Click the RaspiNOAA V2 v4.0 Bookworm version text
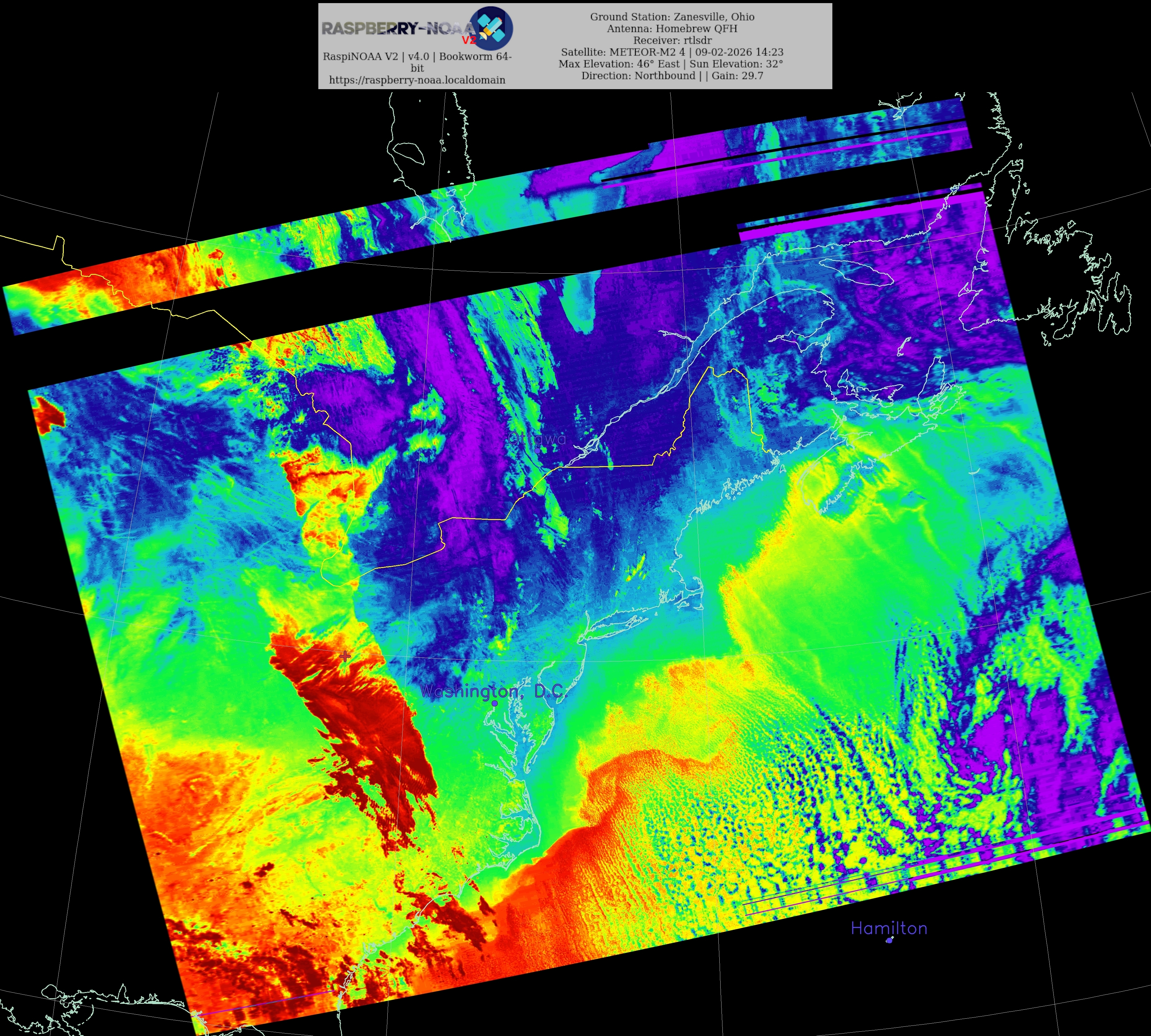This screenshot has height=1036, width=1151. (417, 56)
